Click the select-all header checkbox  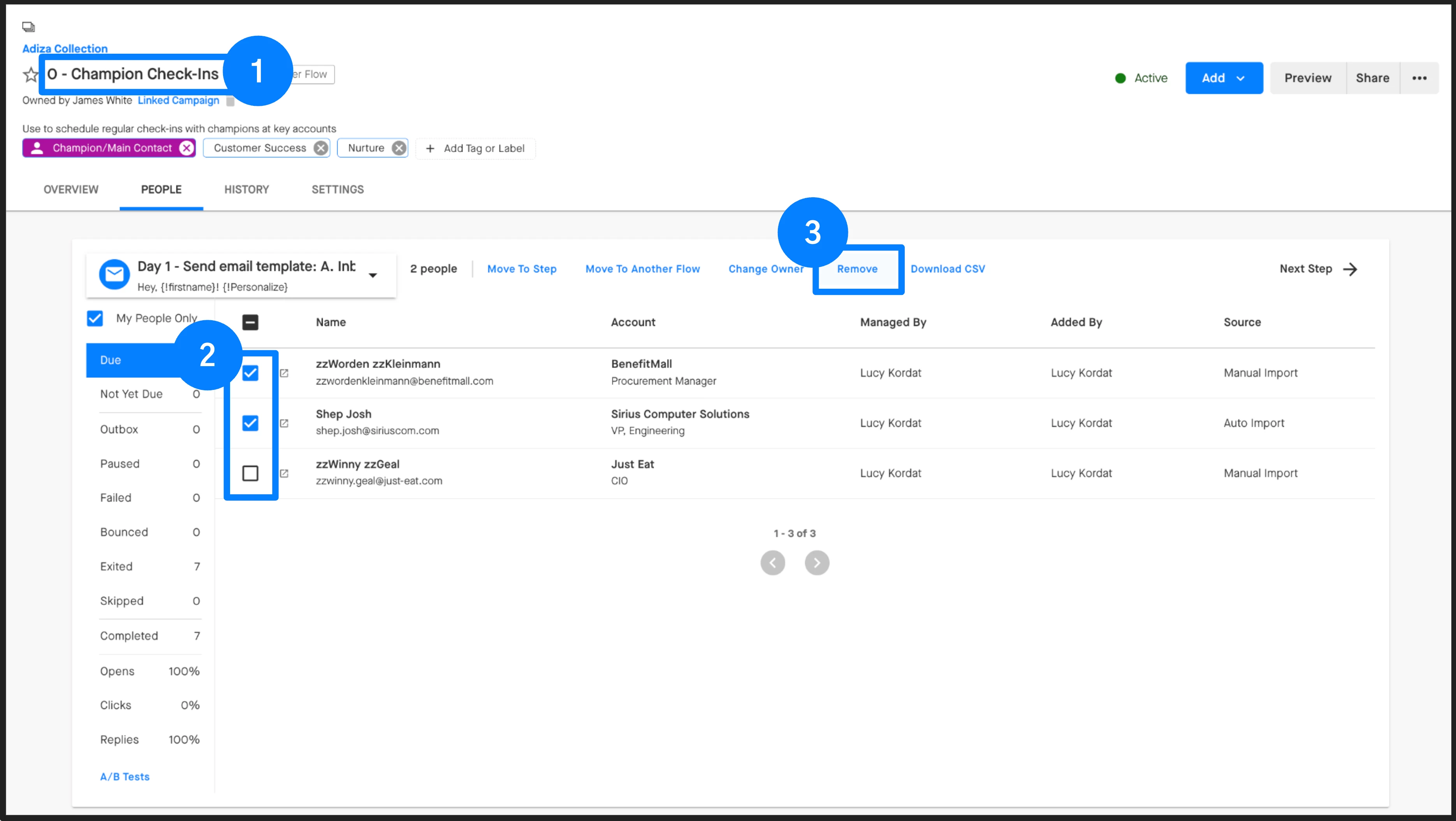pyautogui.click(x=250, y=322)
